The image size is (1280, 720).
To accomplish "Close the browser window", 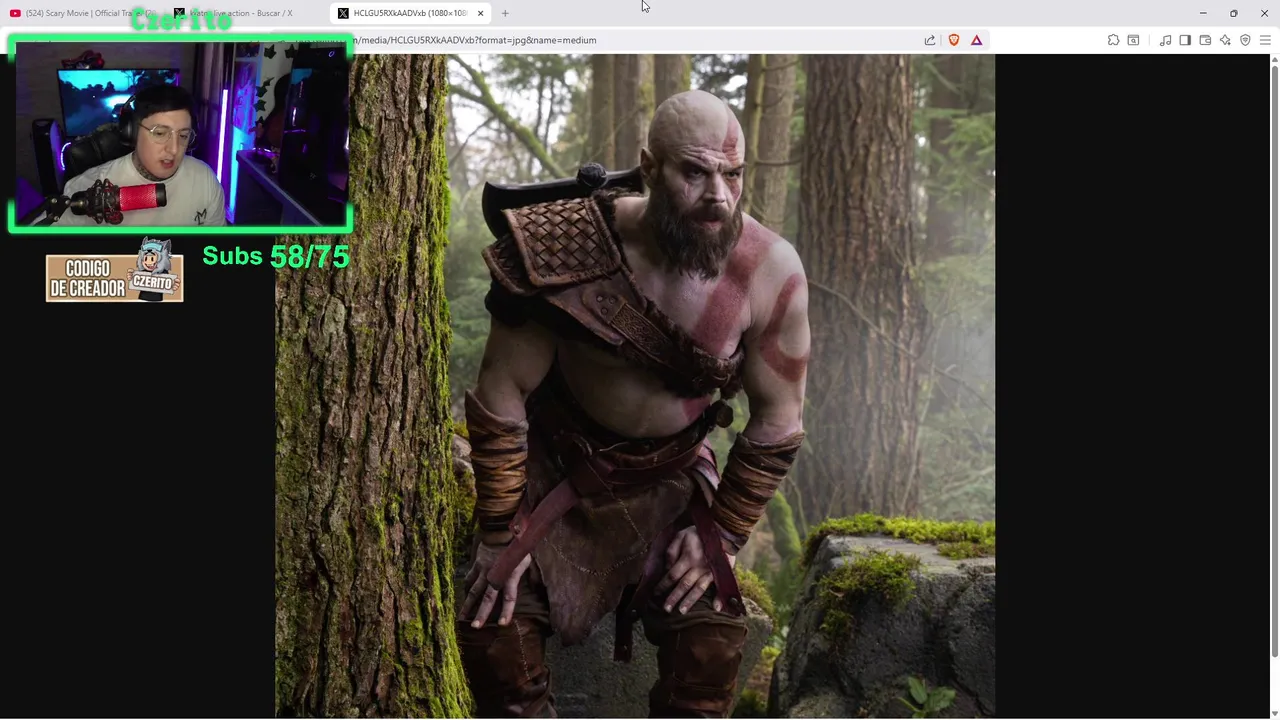I will [1264, 13].
